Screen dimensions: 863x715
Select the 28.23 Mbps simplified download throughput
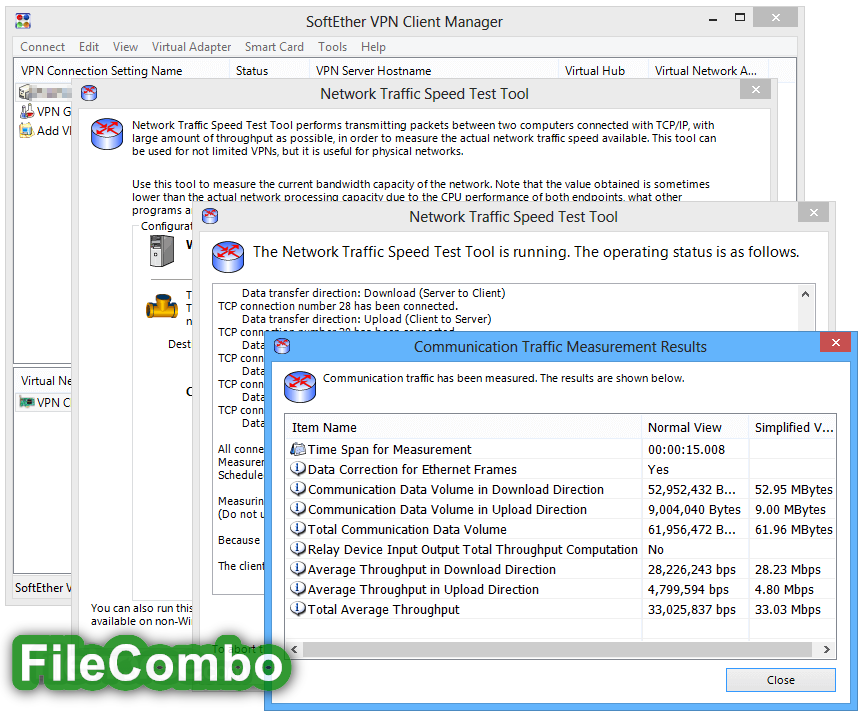[788, 569]
